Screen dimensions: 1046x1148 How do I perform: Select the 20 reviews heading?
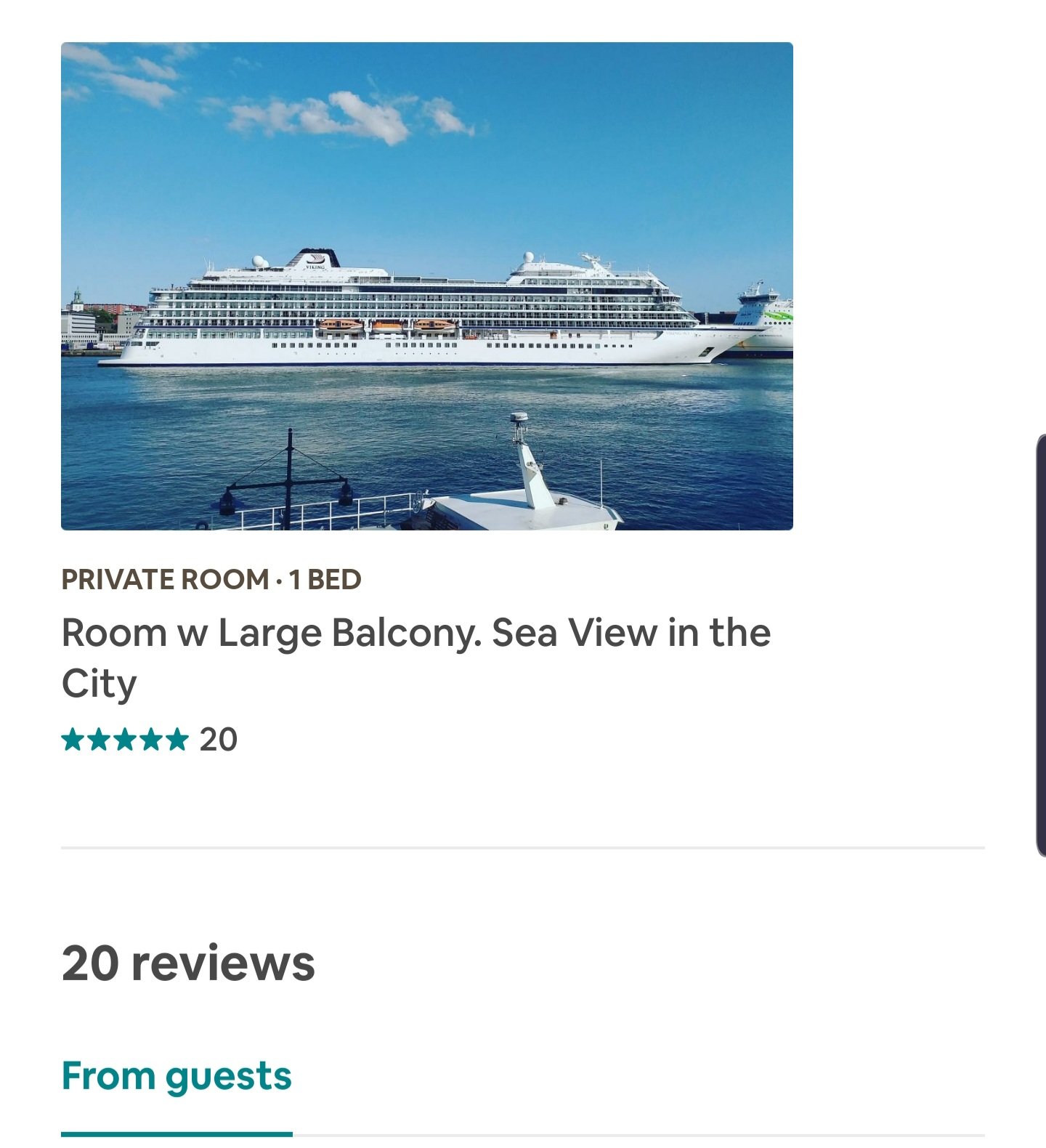click(189, 963)
